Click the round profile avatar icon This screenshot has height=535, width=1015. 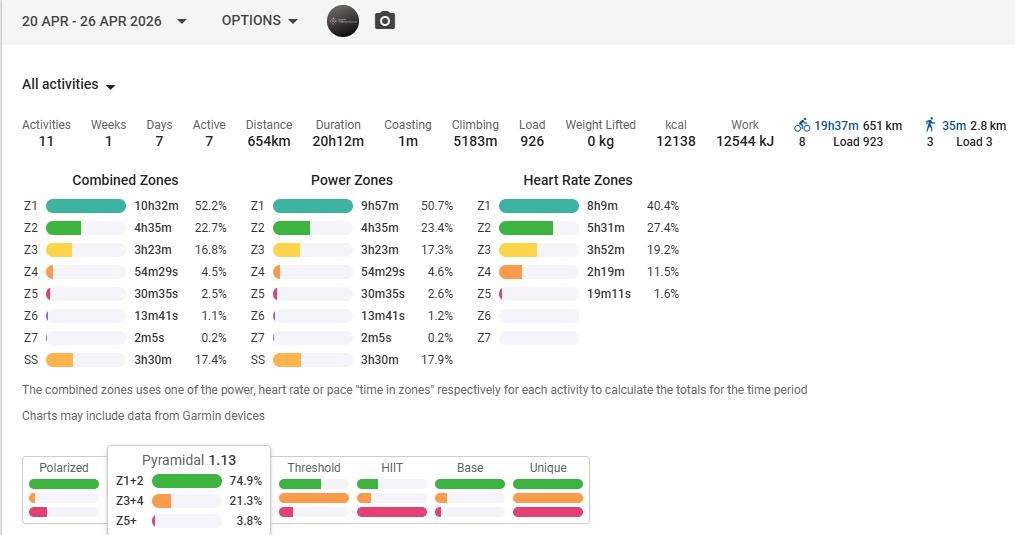pos(343,21)
